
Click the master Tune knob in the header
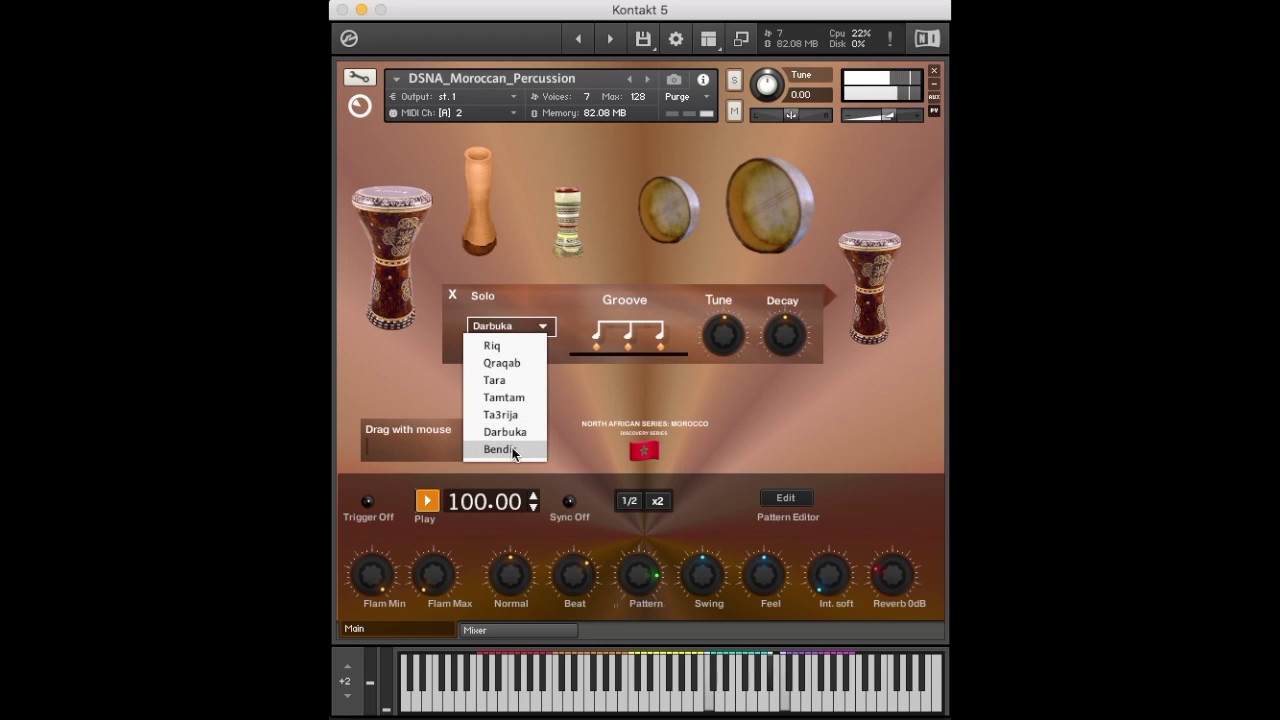pos(767,85)
